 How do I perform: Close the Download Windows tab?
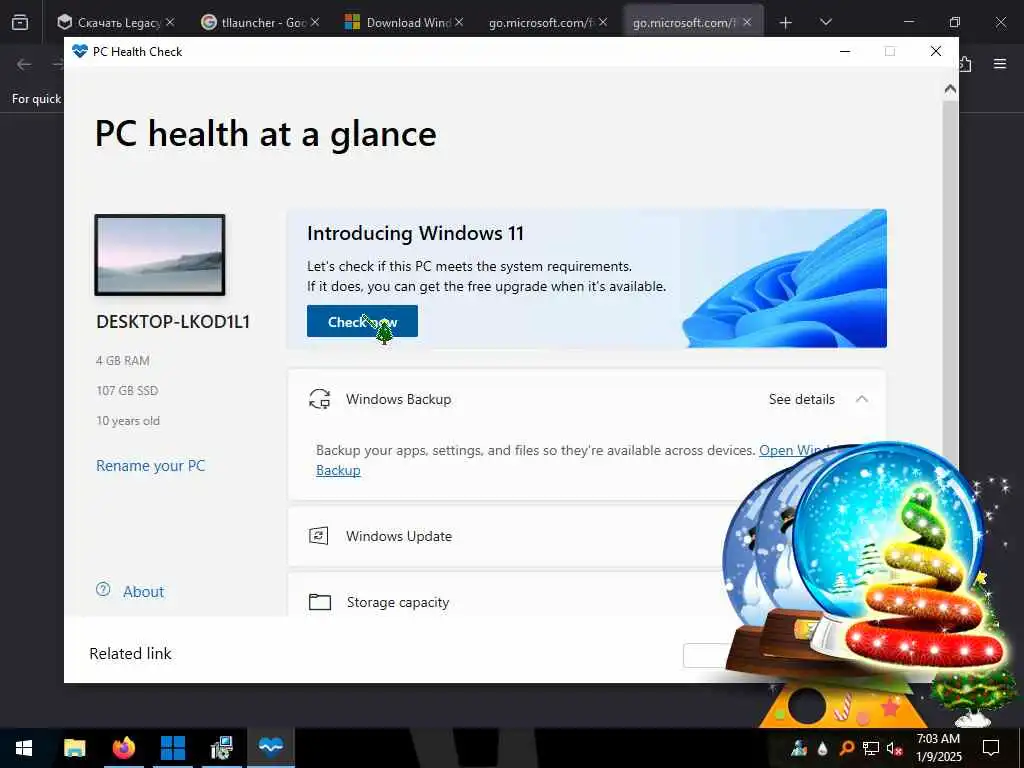pyautogui.click(x=459, y=22)
